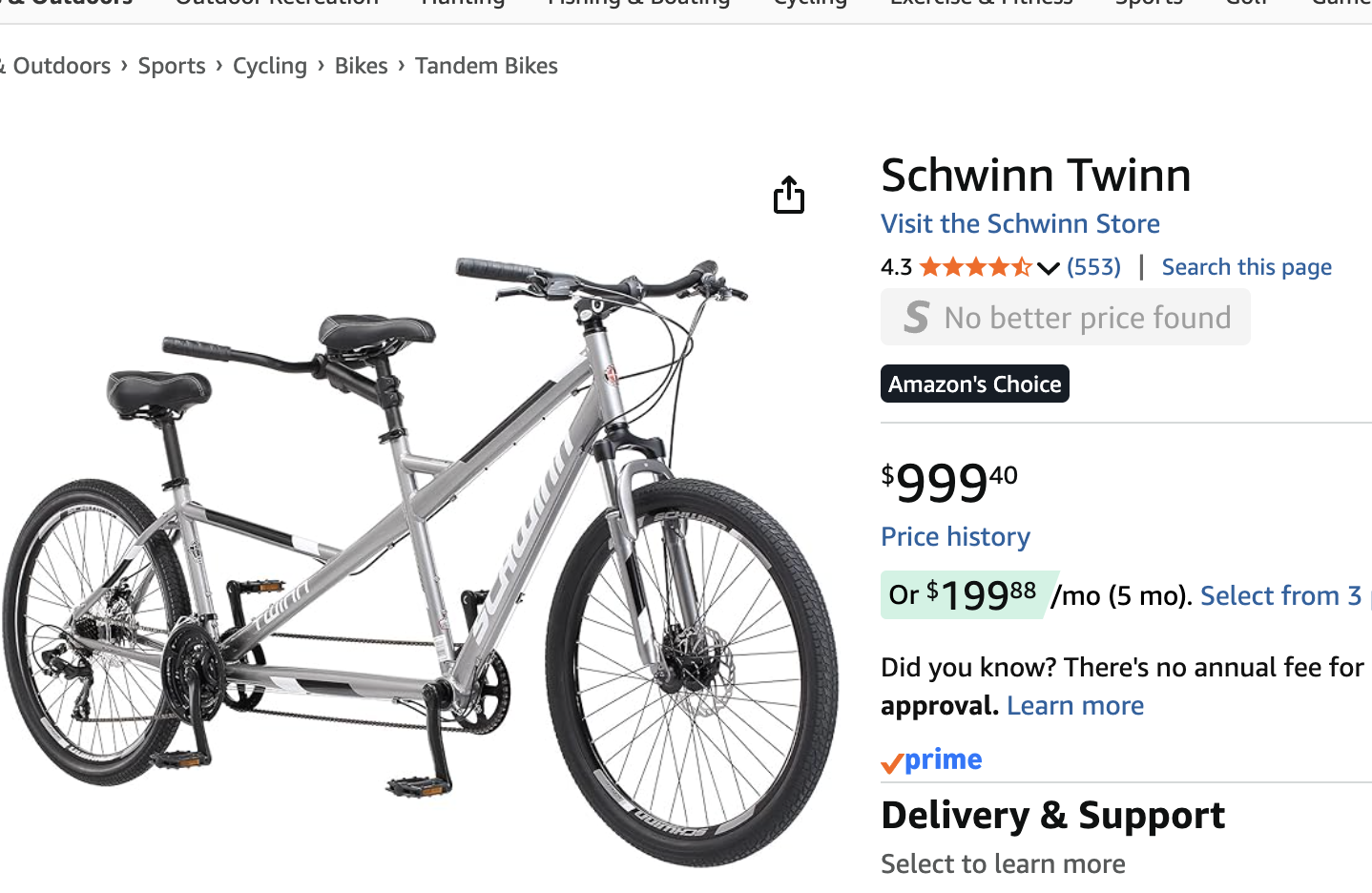The height and width of the screenshot is (893, 1372).
Task: Expand the rating breakdown chevron
Action: tap(1048, 268)
